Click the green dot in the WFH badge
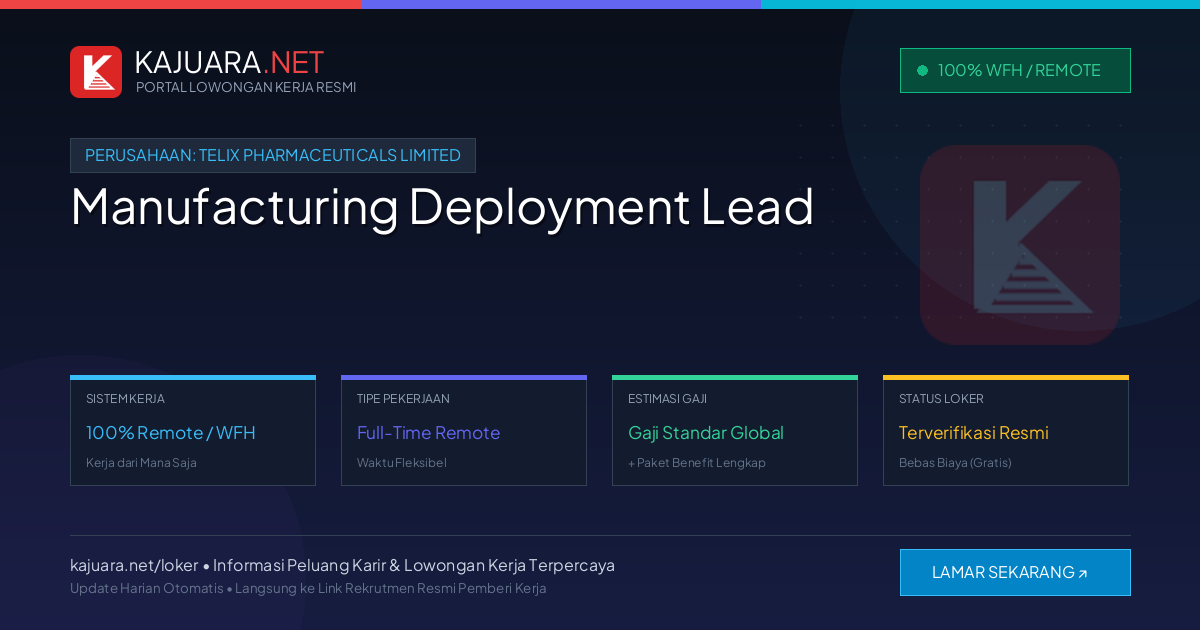This screenshot has width=1200, height=630. pyautogui.click(x=922, y=70)
